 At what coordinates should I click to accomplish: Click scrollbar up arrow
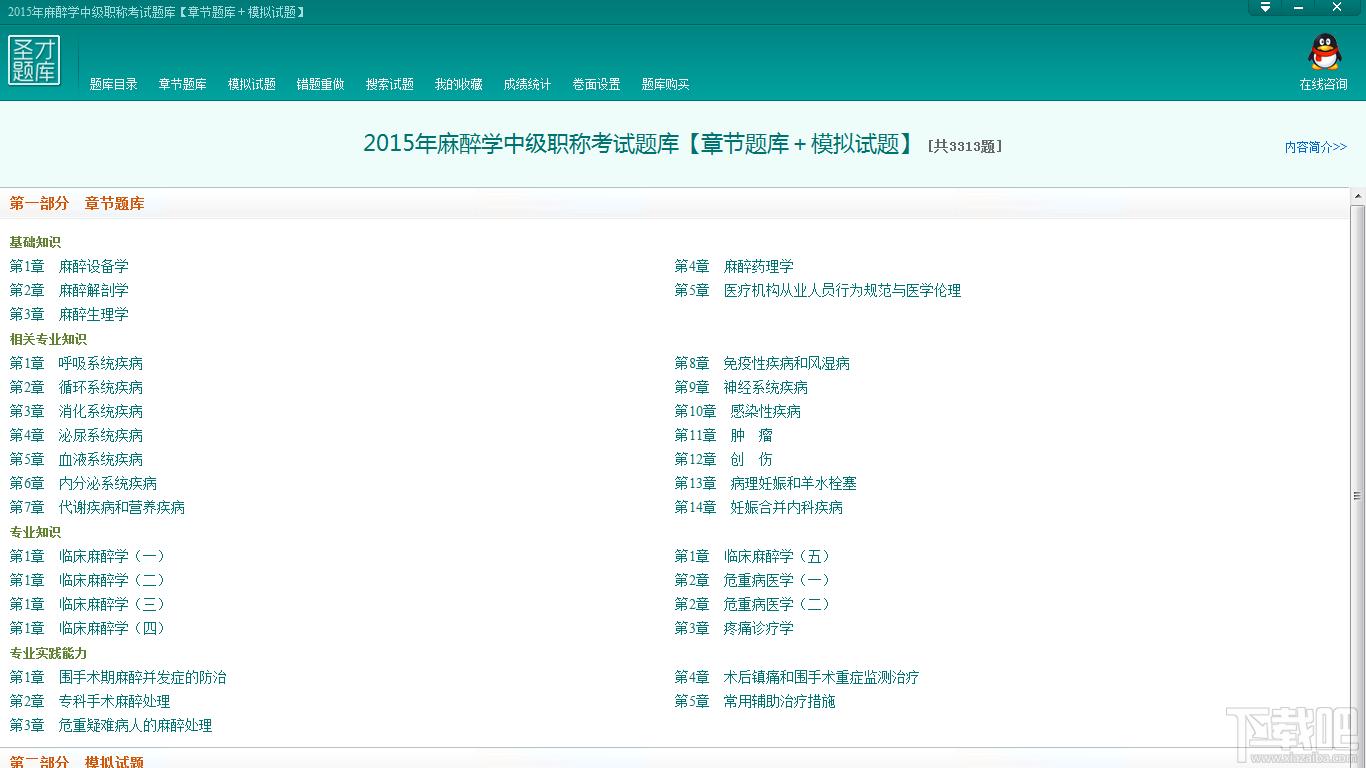1357,195
